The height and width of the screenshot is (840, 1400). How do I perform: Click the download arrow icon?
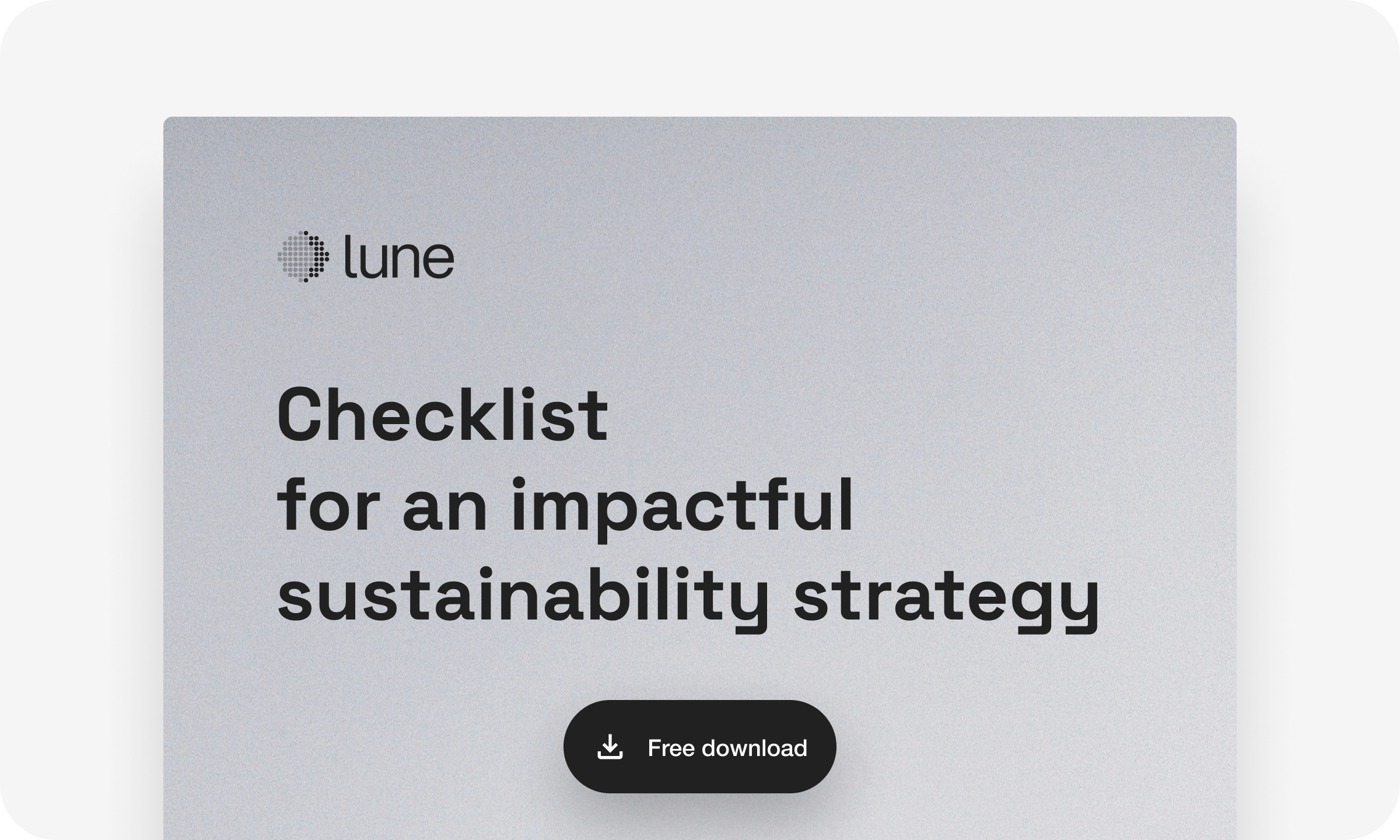click(x=610, y=747)
